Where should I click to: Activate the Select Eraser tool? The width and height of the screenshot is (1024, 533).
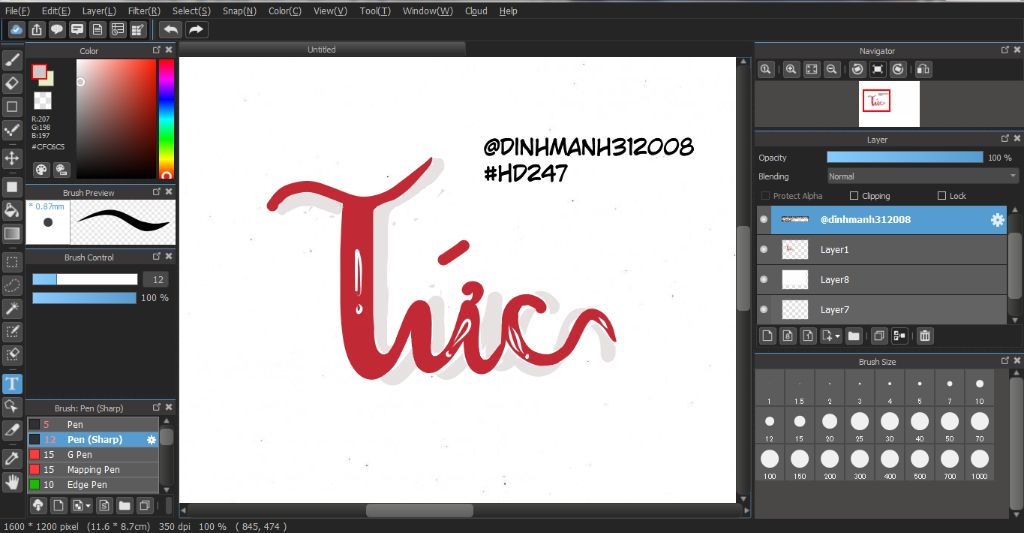point(12,355)
